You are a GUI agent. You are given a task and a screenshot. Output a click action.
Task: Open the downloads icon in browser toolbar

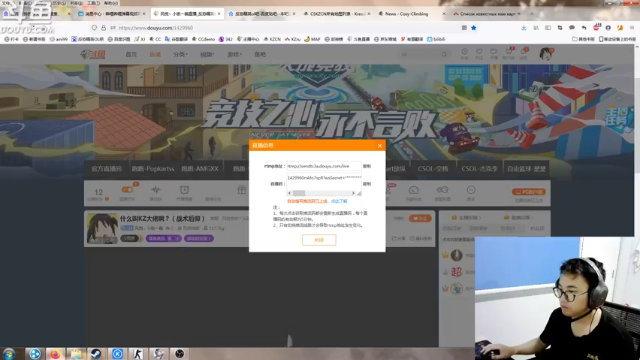524,28
